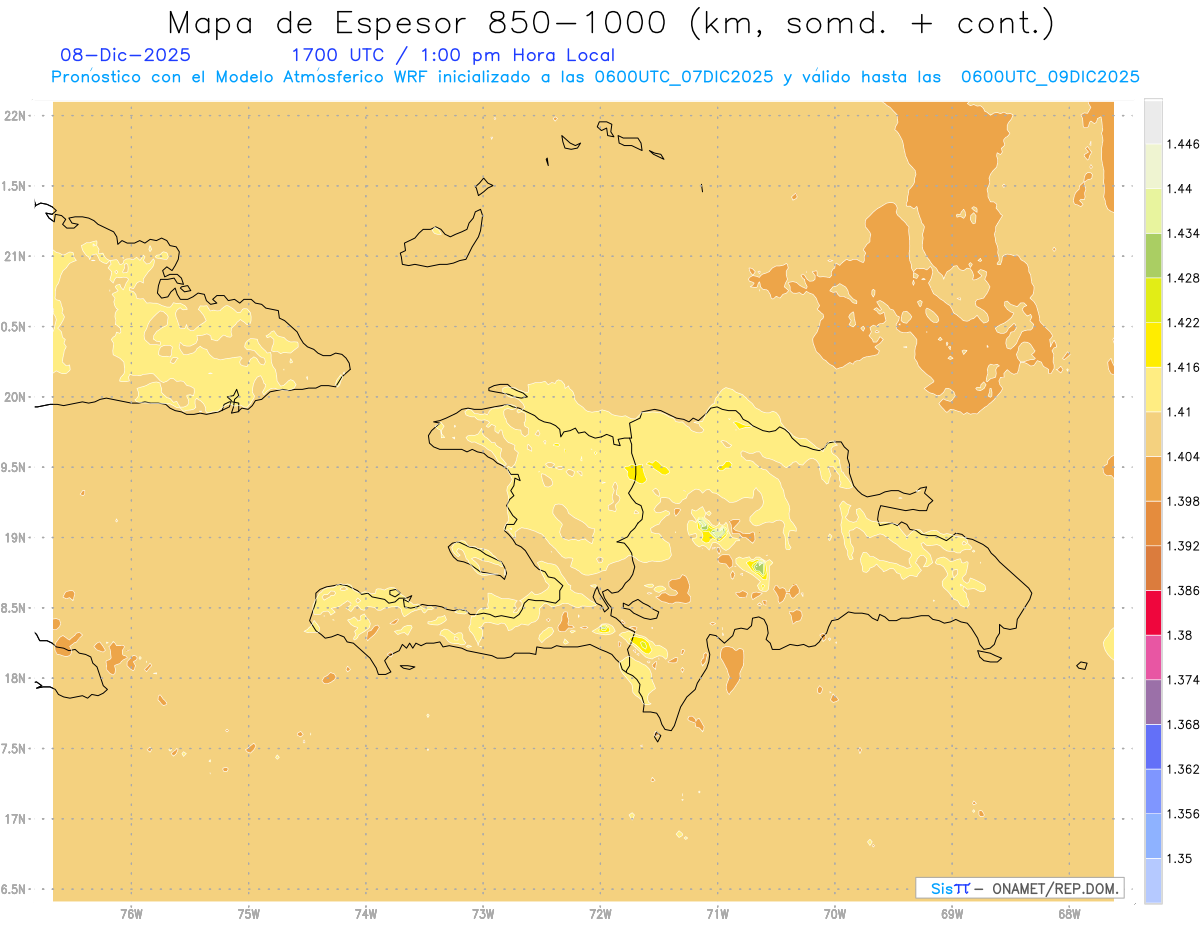
Task: Click the colorbar value '1.428'
Action: [x=1184, y=278]
